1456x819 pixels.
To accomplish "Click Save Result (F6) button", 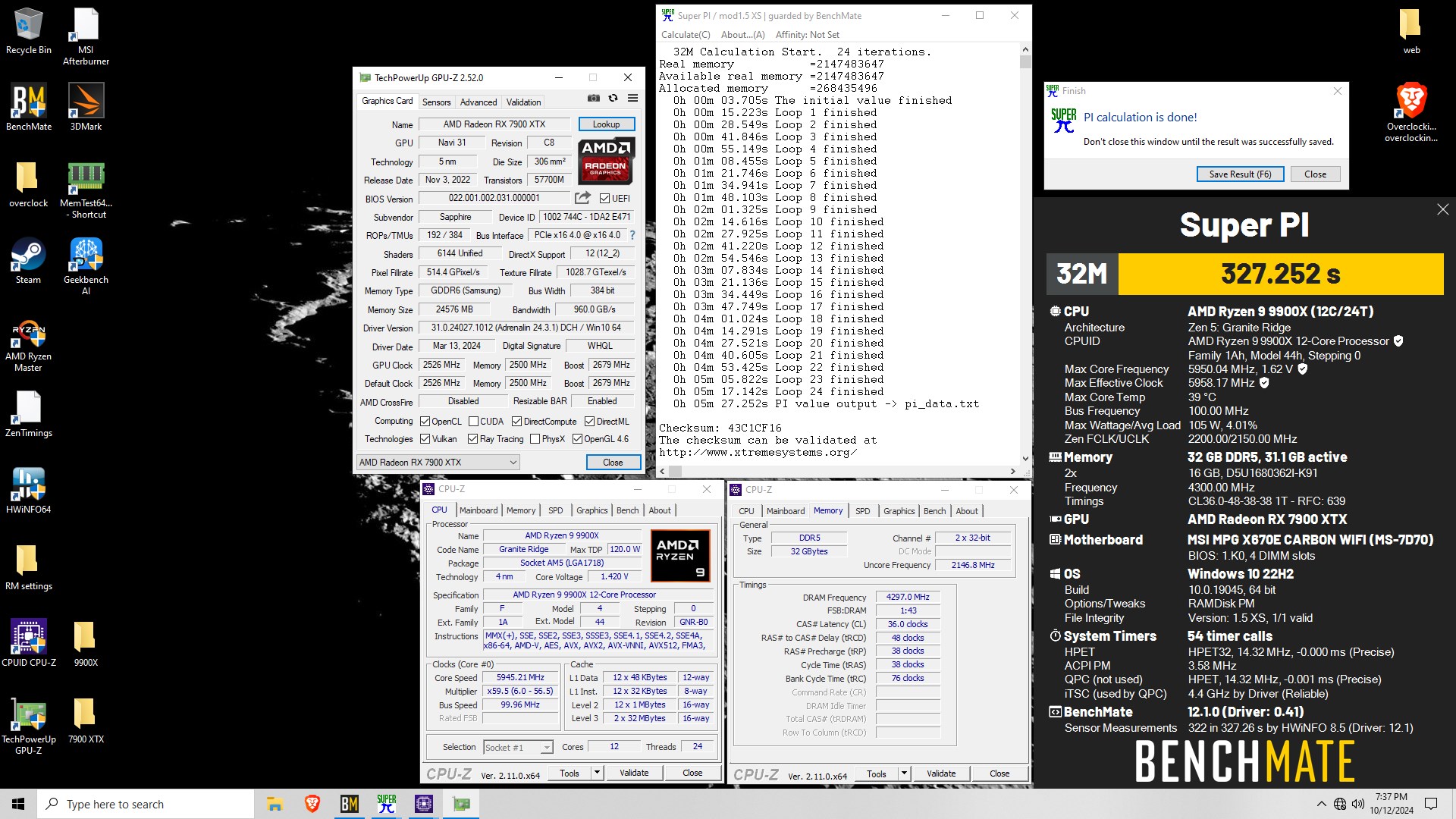I will click(1240, 174).
